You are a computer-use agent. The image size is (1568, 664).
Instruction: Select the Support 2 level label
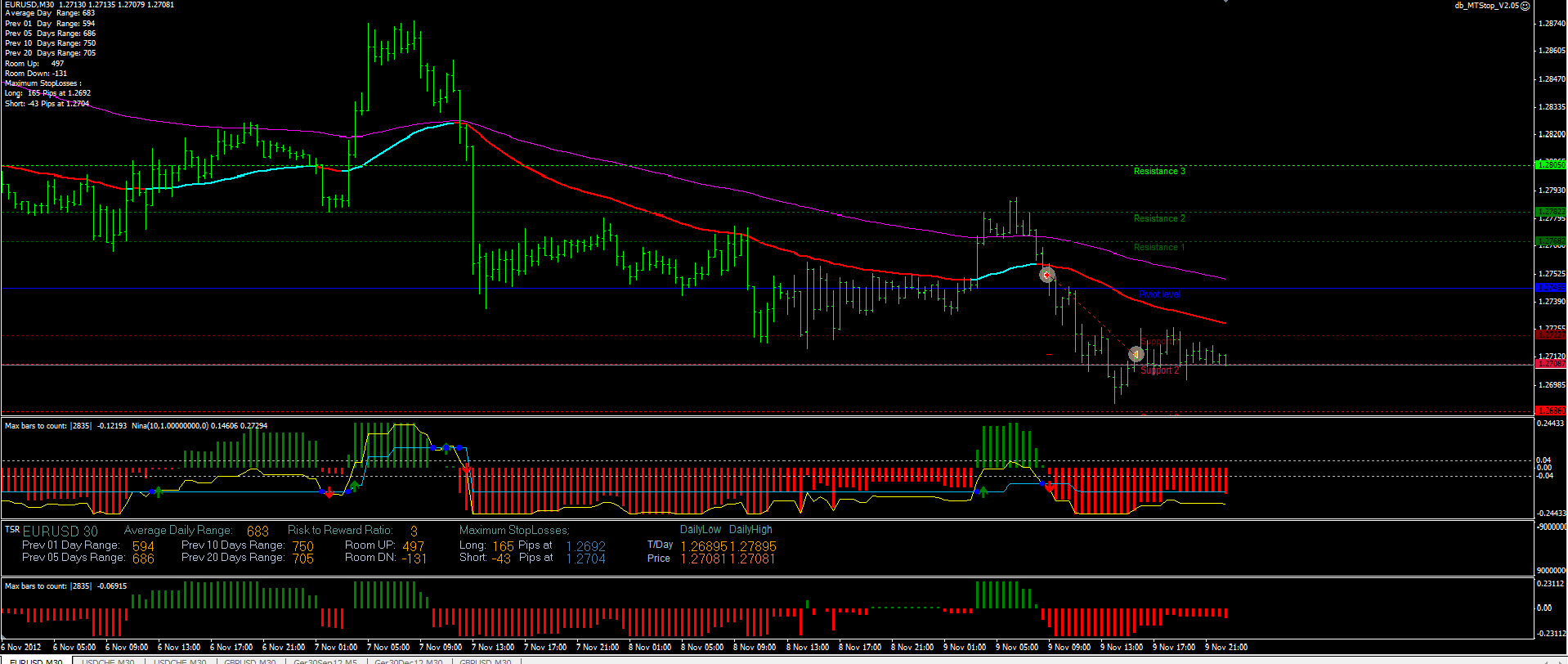tap(1159, 370)
